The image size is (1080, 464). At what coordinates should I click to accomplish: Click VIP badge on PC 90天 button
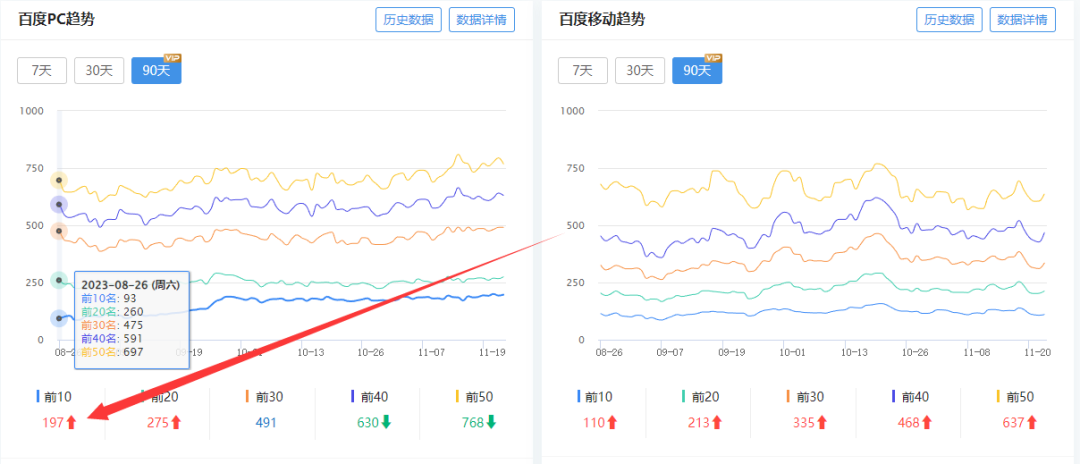coord(172,58)
